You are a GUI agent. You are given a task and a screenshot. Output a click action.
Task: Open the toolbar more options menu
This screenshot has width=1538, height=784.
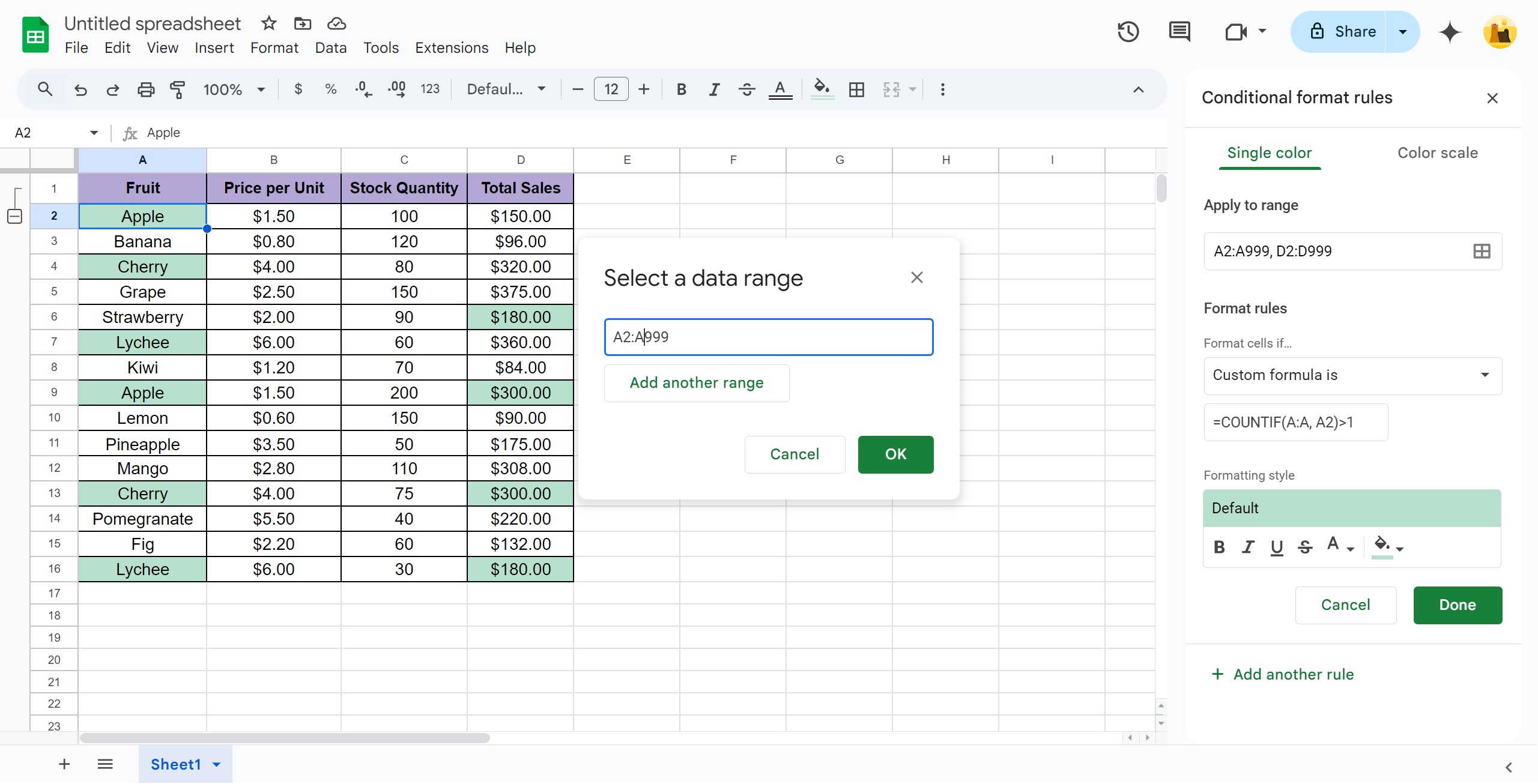coord(942,89)
